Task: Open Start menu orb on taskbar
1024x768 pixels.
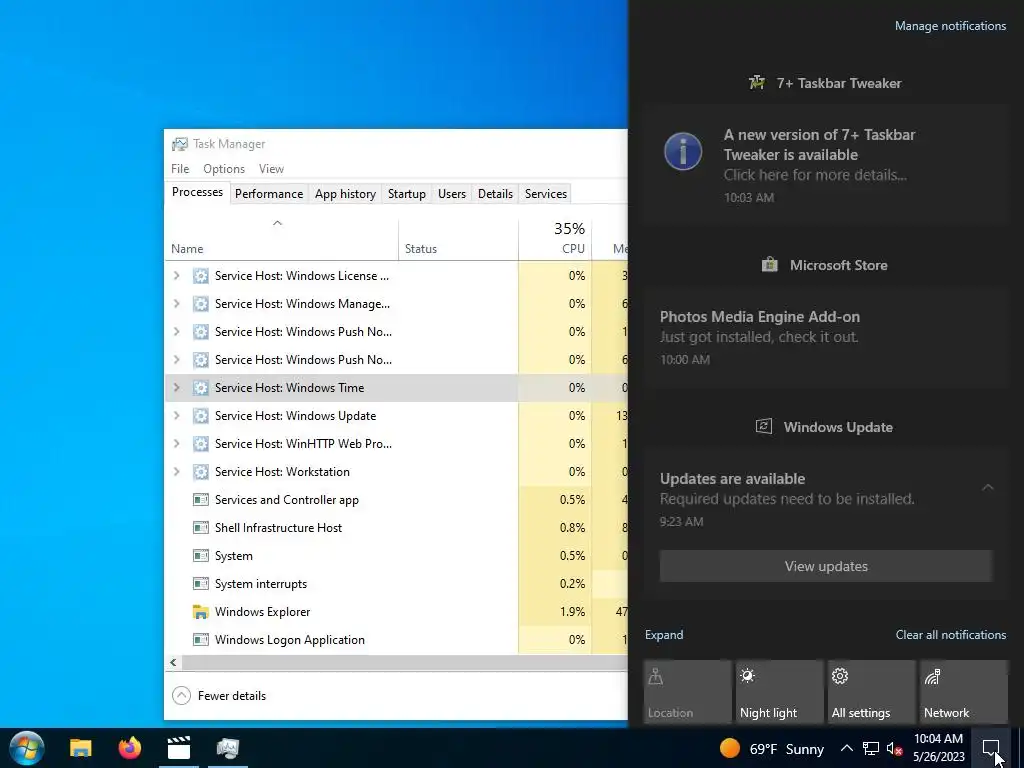Action: 27,748
